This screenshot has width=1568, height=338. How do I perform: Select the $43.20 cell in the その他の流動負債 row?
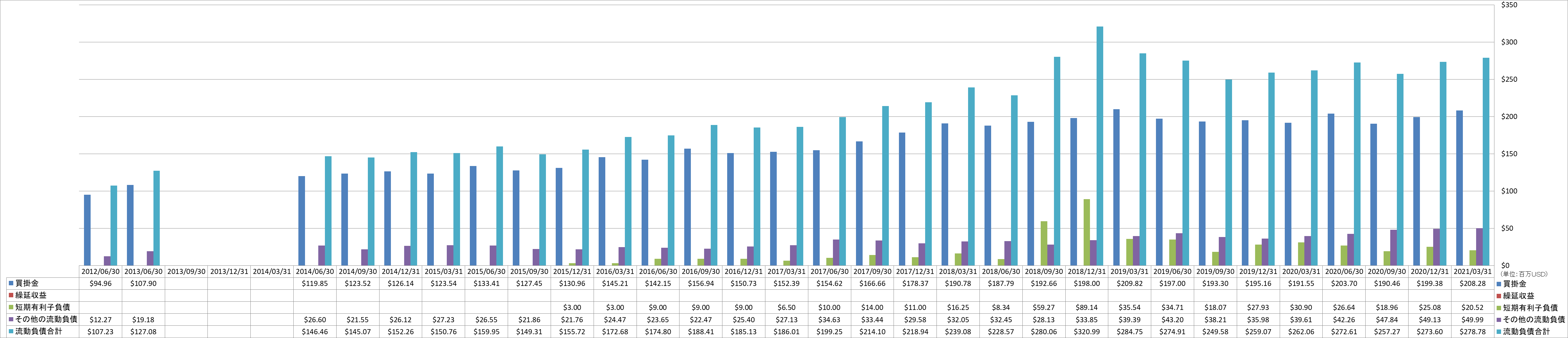[1172, 320]
